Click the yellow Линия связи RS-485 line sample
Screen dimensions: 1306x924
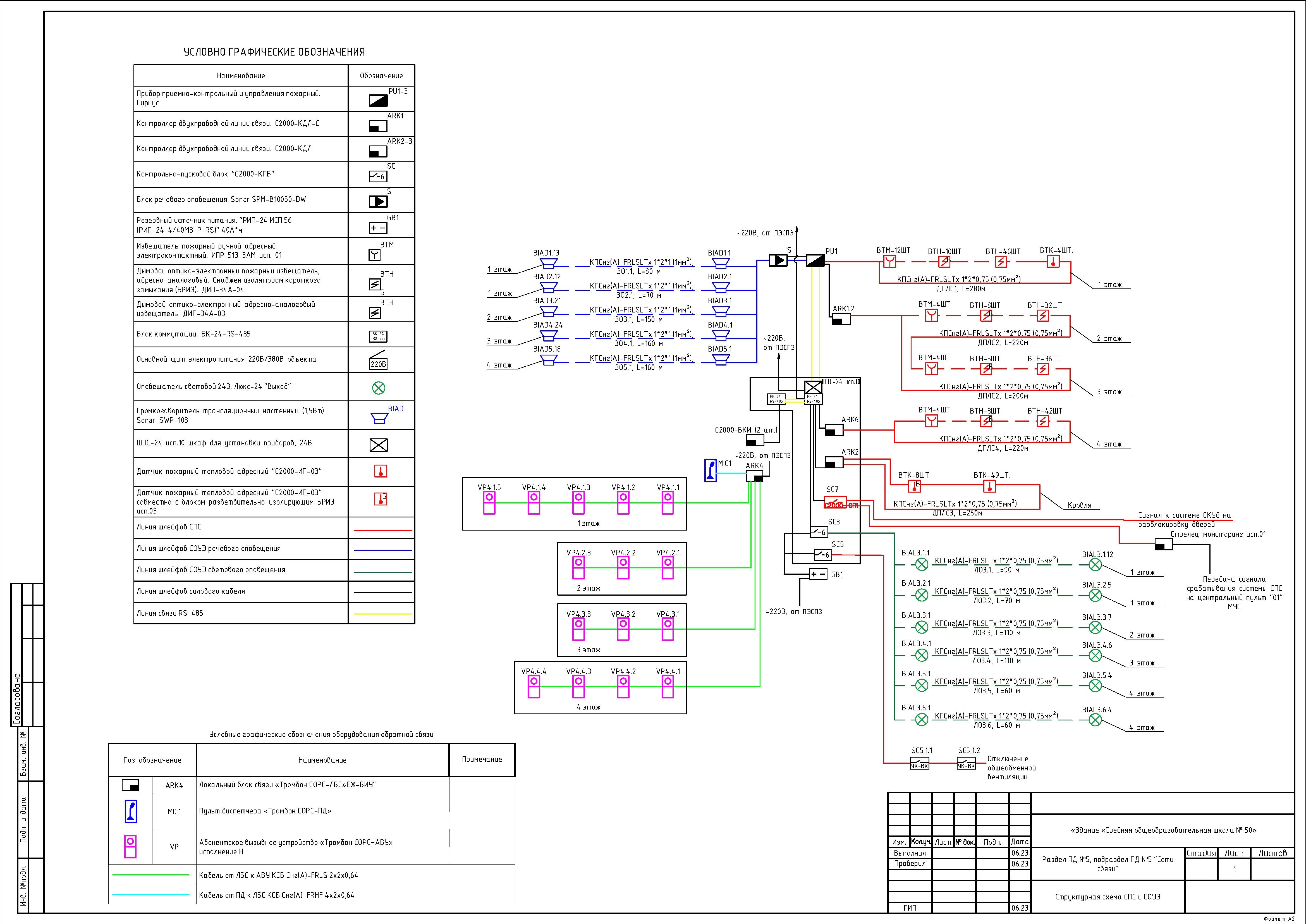[383, 614]
